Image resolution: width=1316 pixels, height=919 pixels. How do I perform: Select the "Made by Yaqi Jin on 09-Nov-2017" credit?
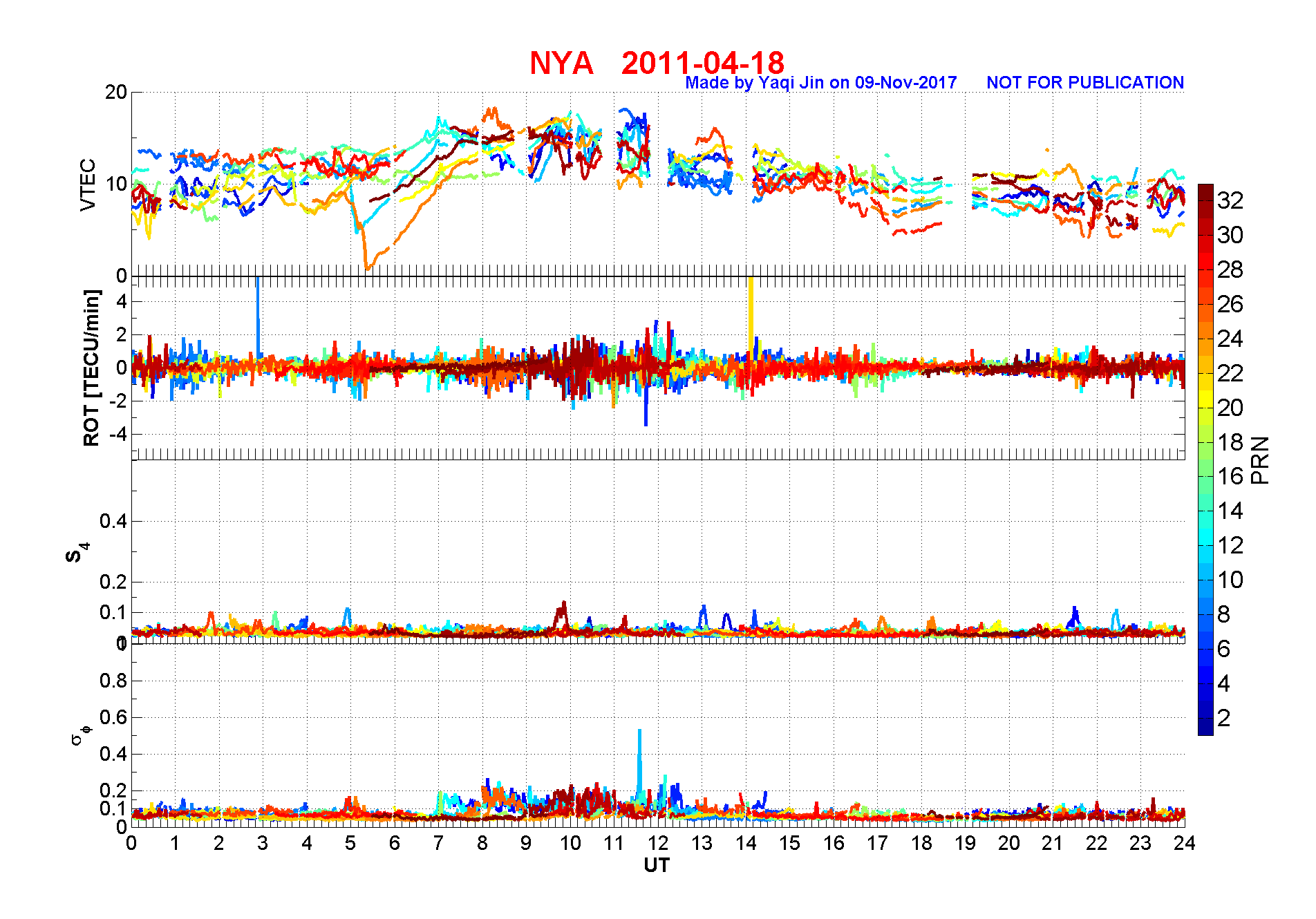click(x=821, y=83)
